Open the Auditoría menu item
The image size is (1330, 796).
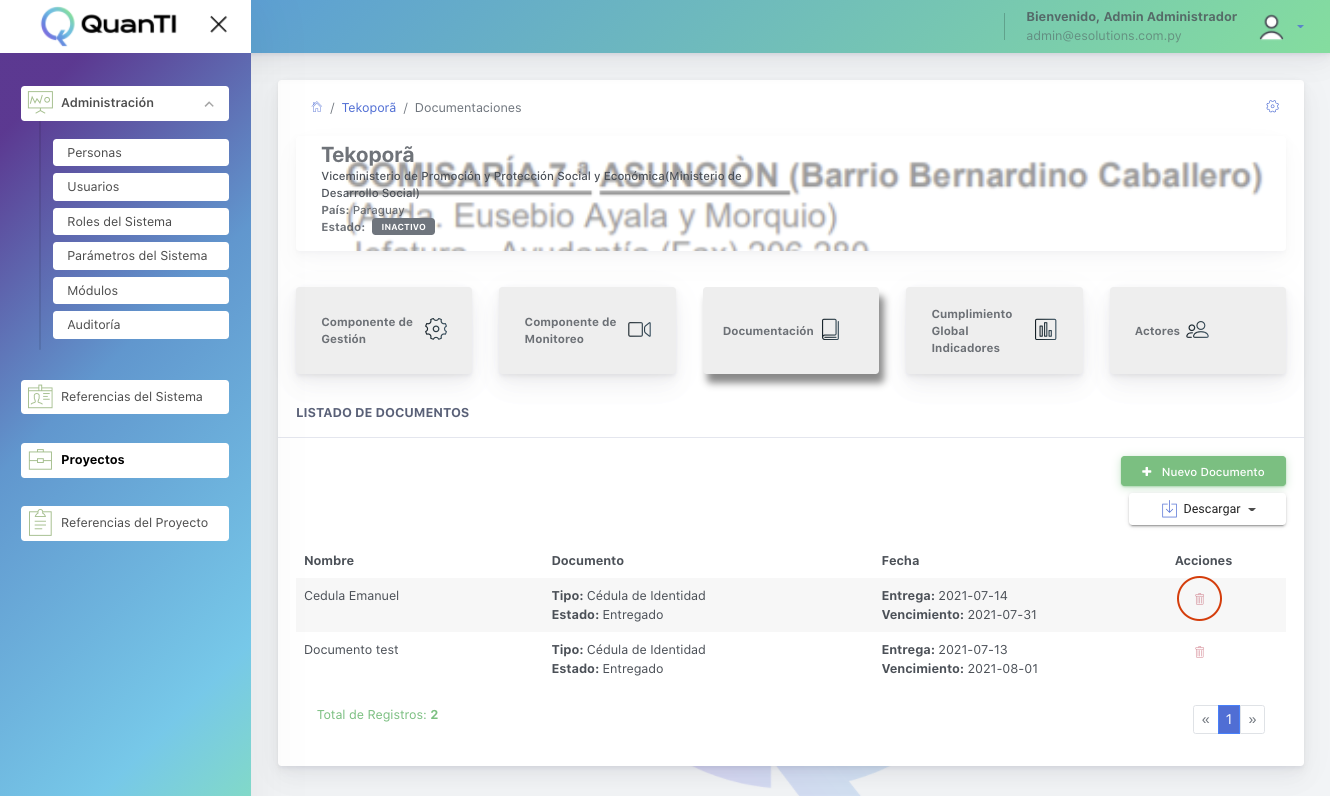click(x=141, y=325)
